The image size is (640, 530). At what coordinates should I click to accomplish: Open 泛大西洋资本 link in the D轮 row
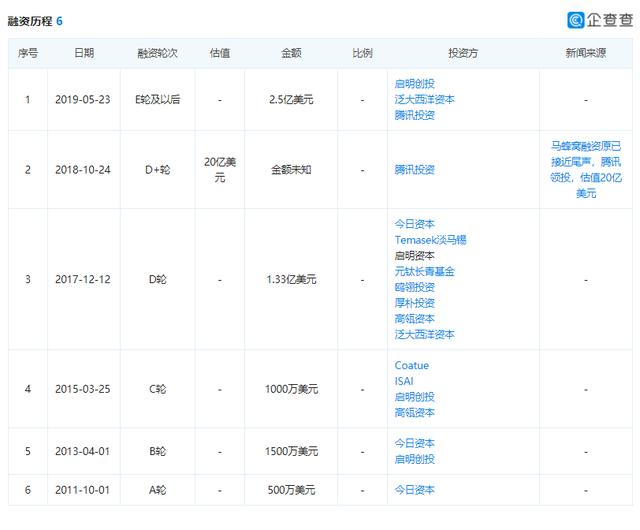[x=424, y=334]
